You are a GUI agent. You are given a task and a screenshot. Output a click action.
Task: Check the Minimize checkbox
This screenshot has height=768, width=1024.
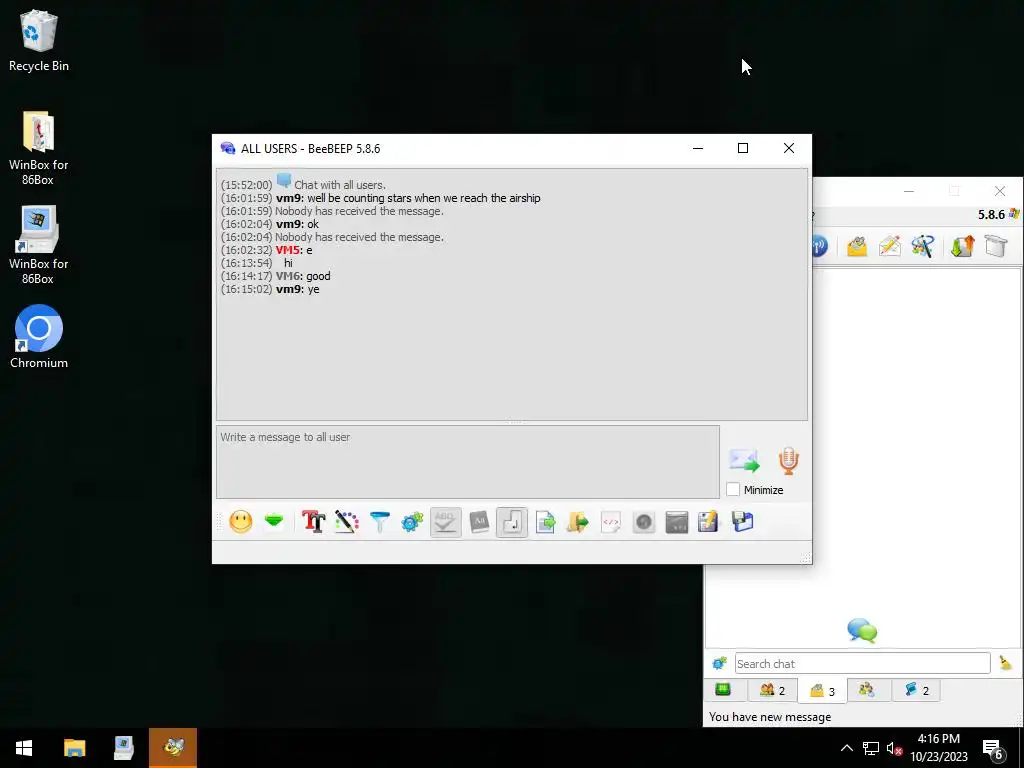pos(733,490)
